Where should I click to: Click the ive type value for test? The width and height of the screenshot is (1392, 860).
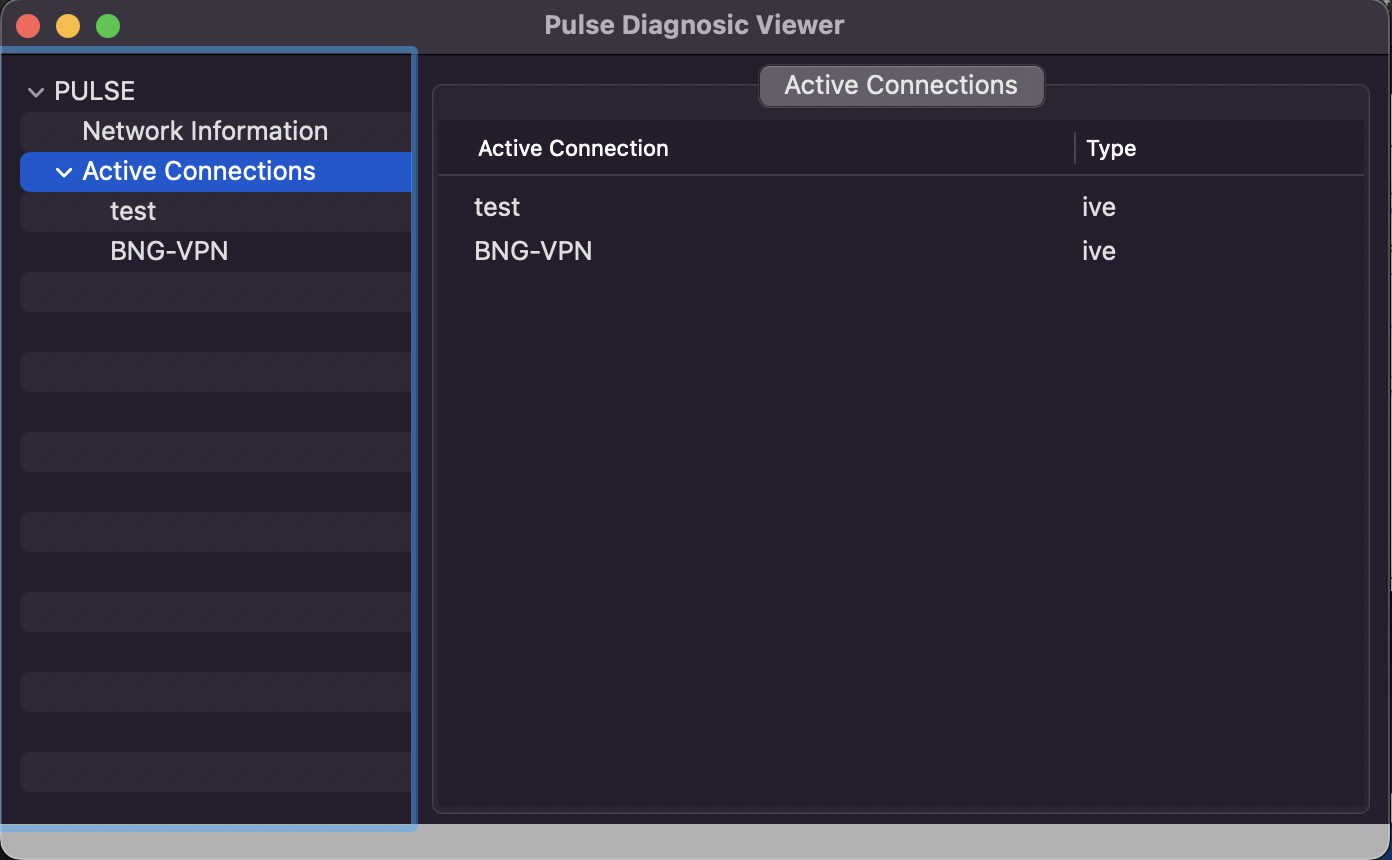tap(1099, 207)
